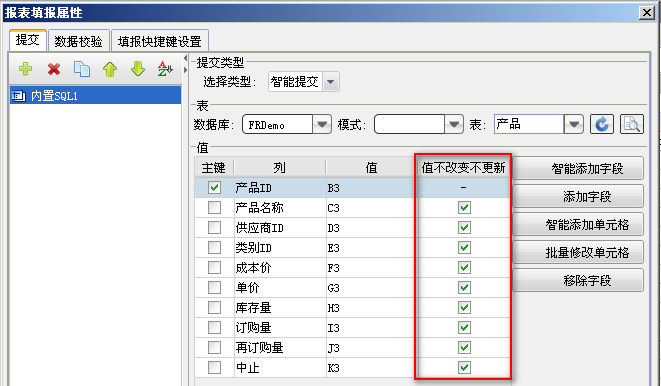
Task: Open the 表 产品 dropdown
Action: [574, 124]
